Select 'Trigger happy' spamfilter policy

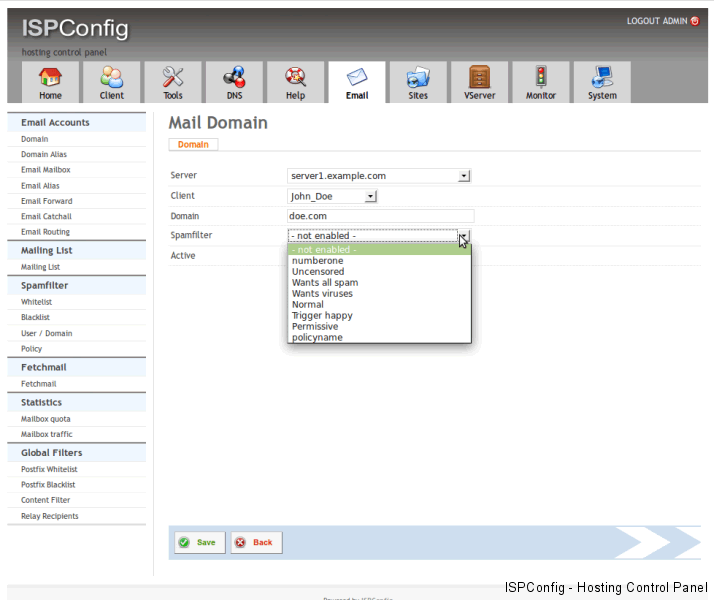tap(322, 316)
